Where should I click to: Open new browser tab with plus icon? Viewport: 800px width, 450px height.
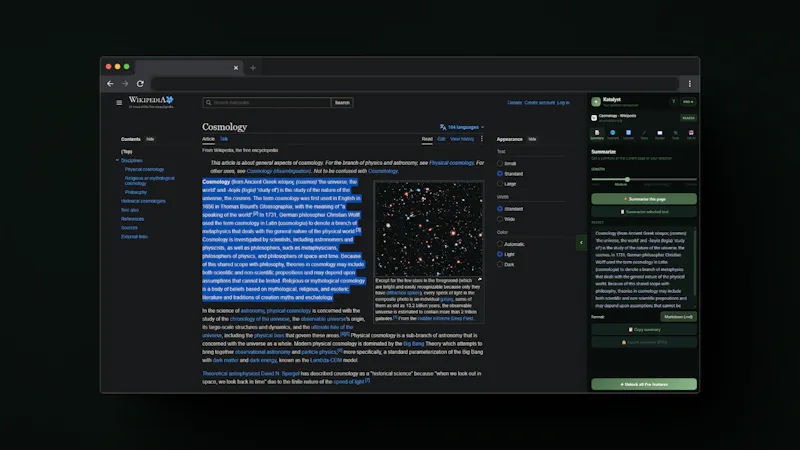click(x=253, y=67)
